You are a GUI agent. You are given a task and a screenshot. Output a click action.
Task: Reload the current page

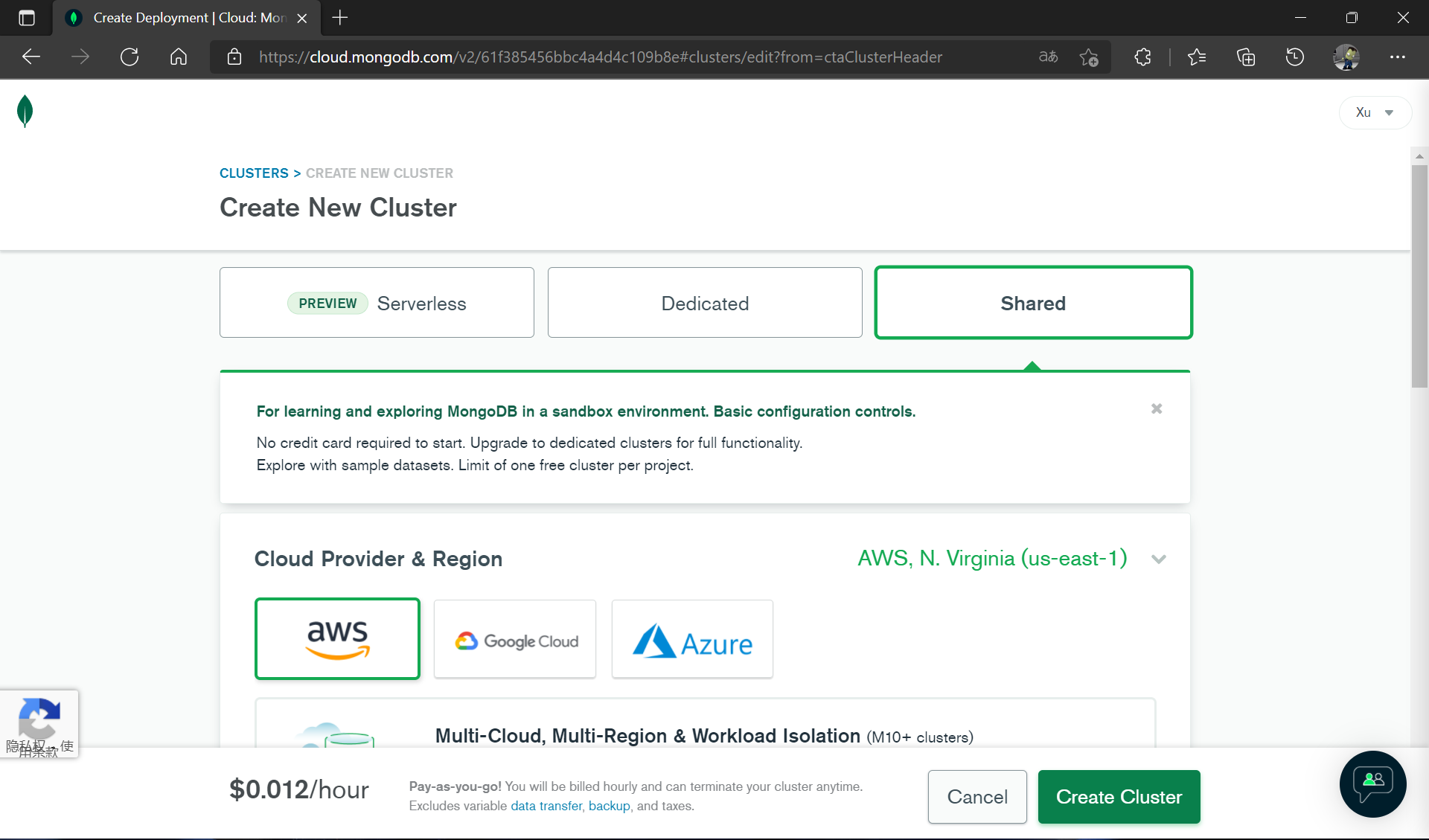[130, 57]
